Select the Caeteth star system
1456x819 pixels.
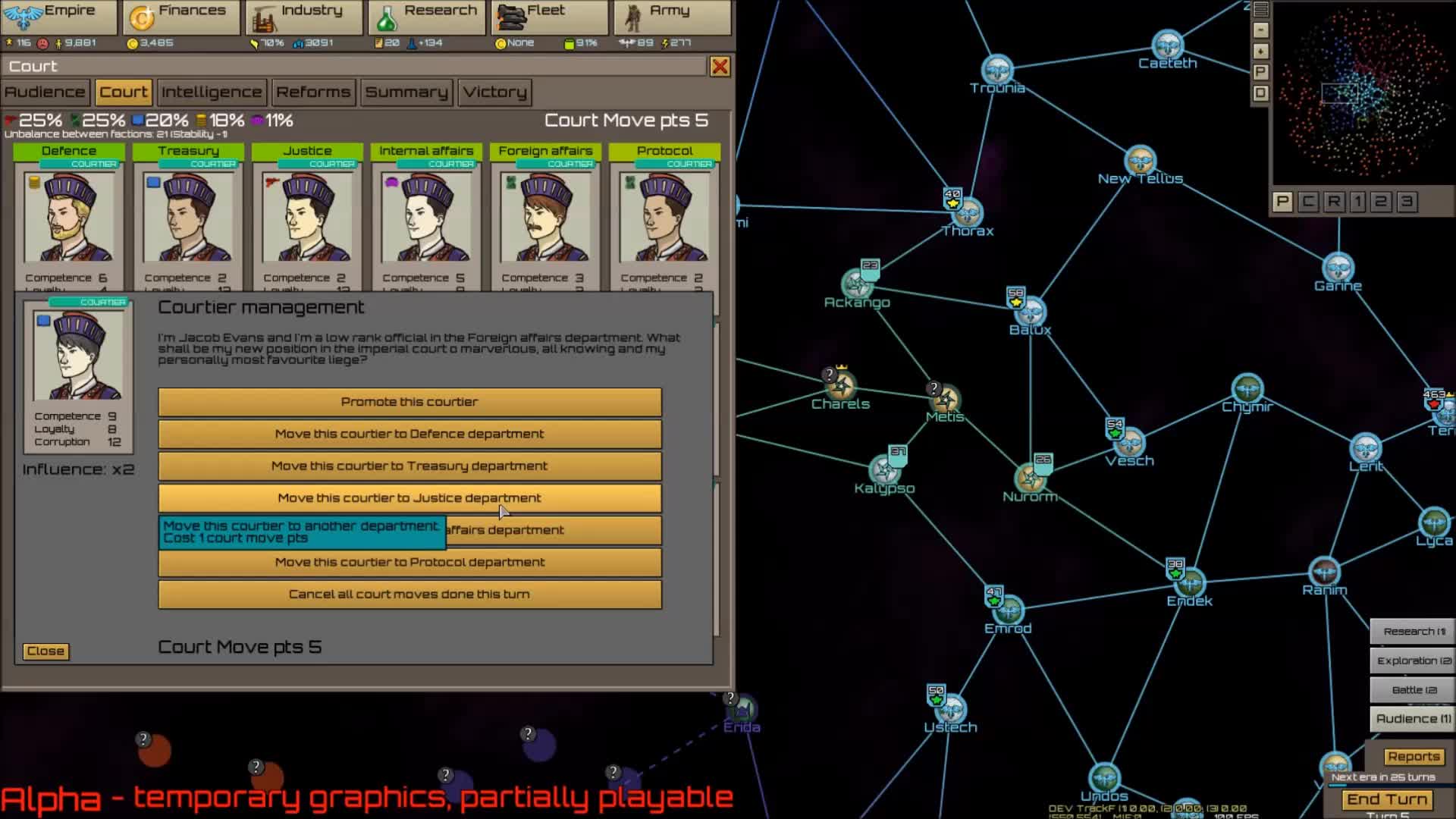click(x=1168, y=45)
